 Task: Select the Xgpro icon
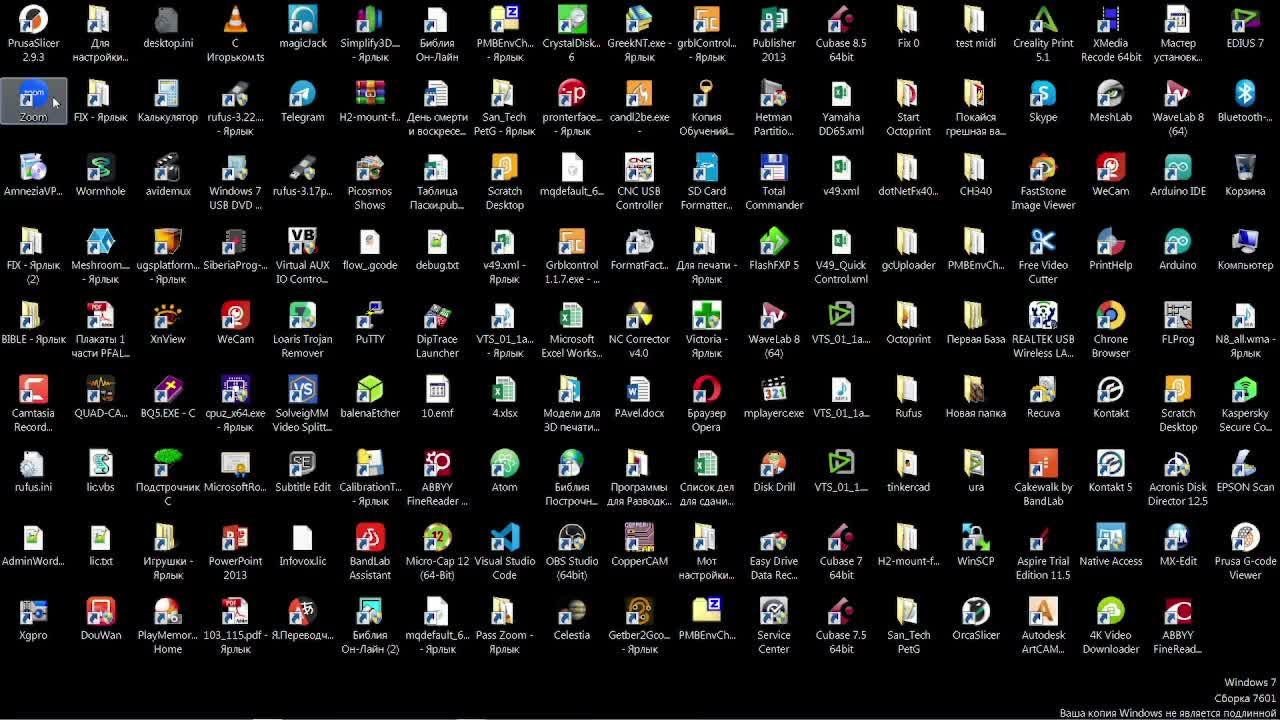33,611
